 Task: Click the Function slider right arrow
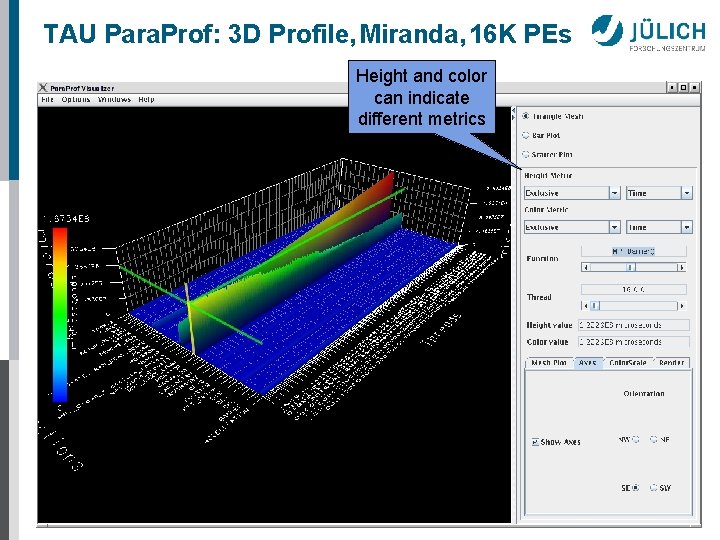[x=682, y=267]
